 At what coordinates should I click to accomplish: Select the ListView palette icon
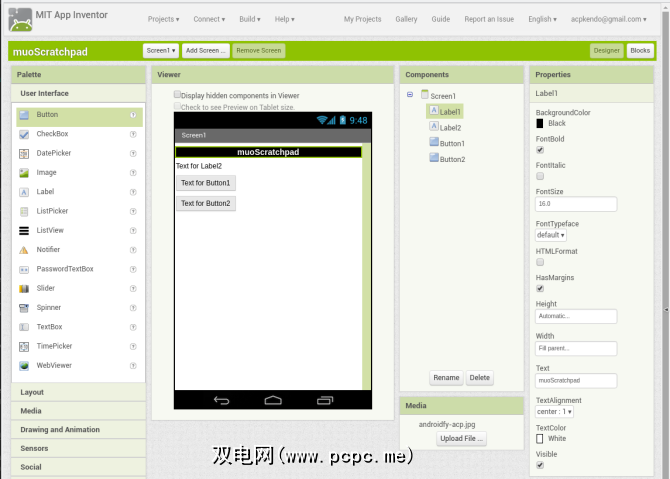tap(25, 230)
